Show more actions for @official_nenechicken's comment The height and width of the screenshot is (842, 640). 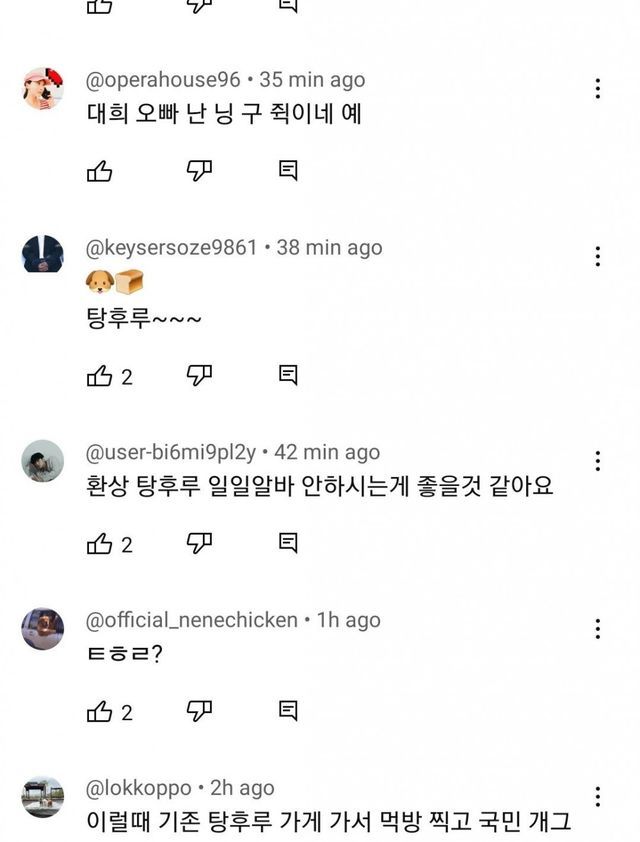(x=597, y=629)
